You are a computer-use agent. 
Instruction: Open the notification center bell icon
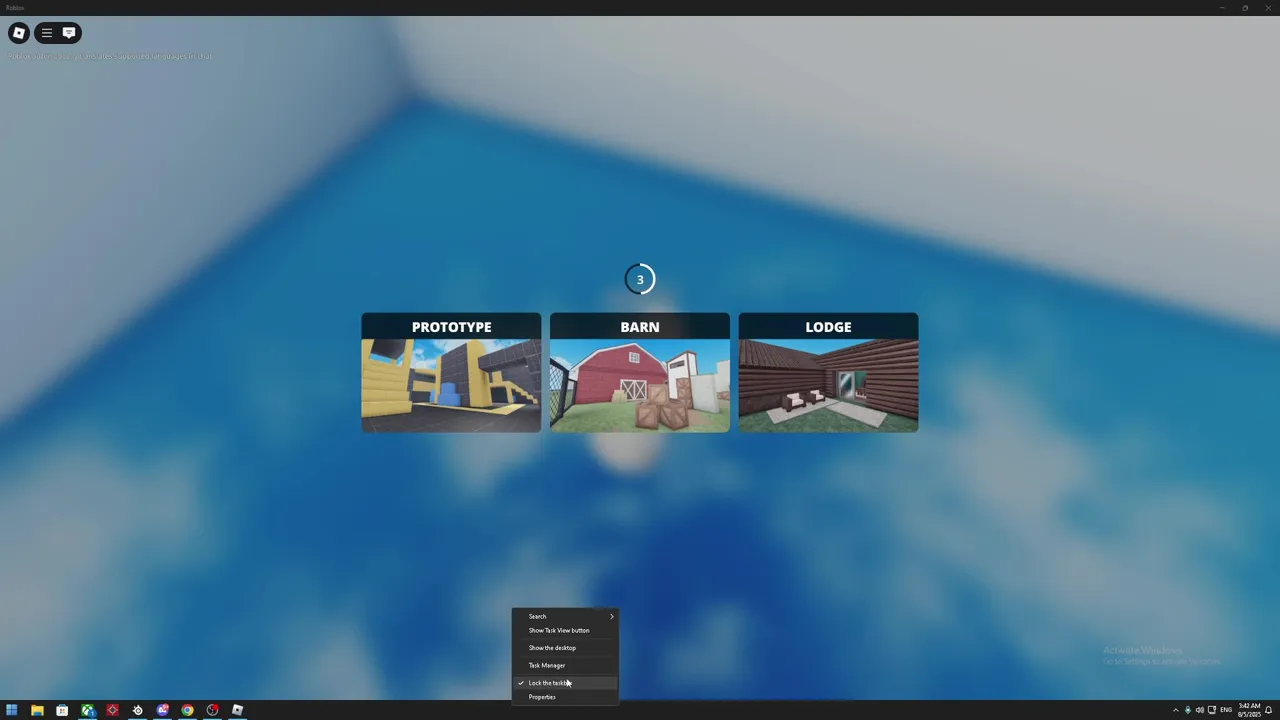[x=1268, y=710]
